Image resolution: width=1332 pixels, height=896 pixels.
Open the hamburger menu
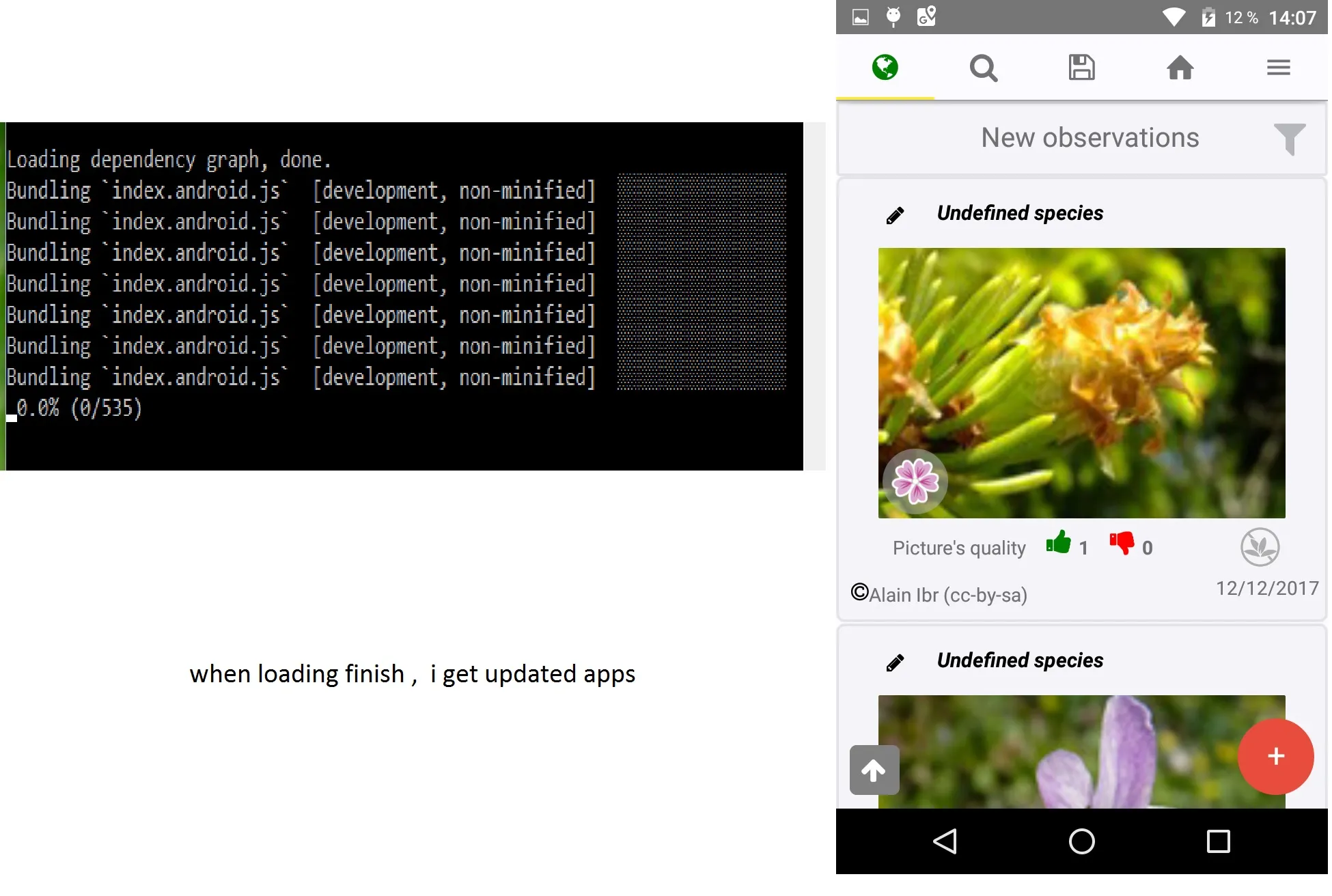click(1278, 68)
